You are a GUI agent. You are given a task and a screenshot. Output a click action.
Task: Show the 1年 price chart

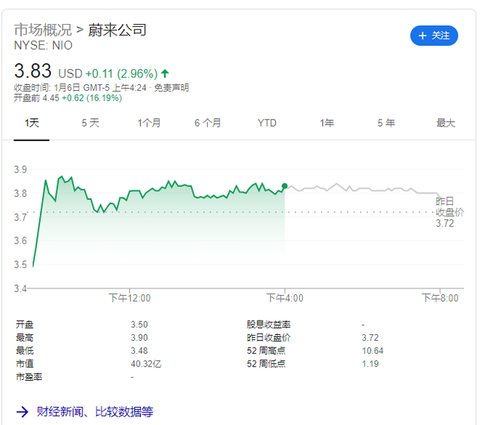click(x=327, y=123)
